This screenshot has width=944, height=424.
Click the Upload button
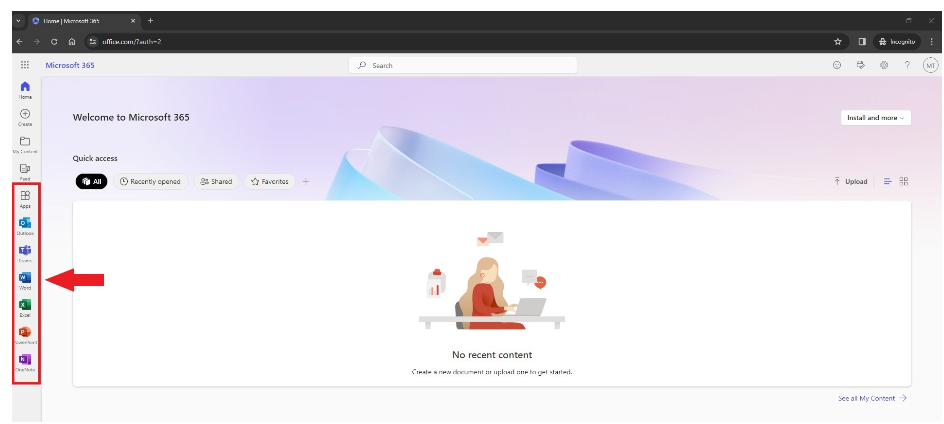pyautogui.click(x=851, y=181)
